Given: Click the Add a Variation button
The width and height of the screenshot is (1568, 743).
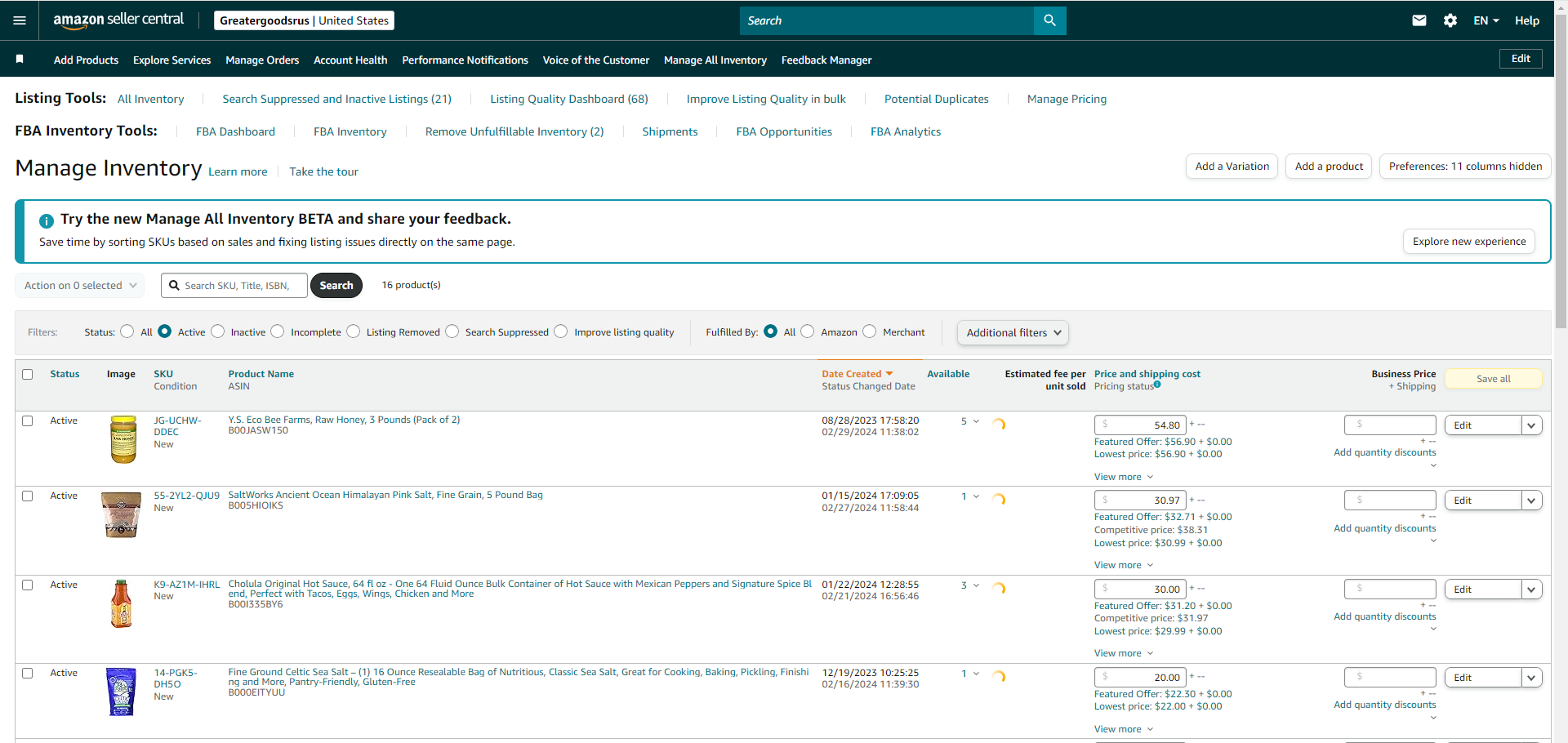Looking at the screenshot, I should 1232,167.
